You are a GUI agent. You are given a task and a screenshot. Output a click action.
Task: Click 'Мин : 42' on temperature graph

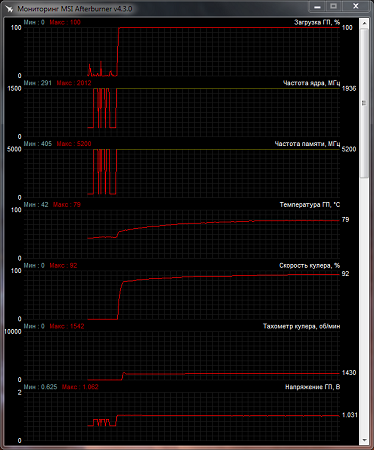click(x=36, y=205)
